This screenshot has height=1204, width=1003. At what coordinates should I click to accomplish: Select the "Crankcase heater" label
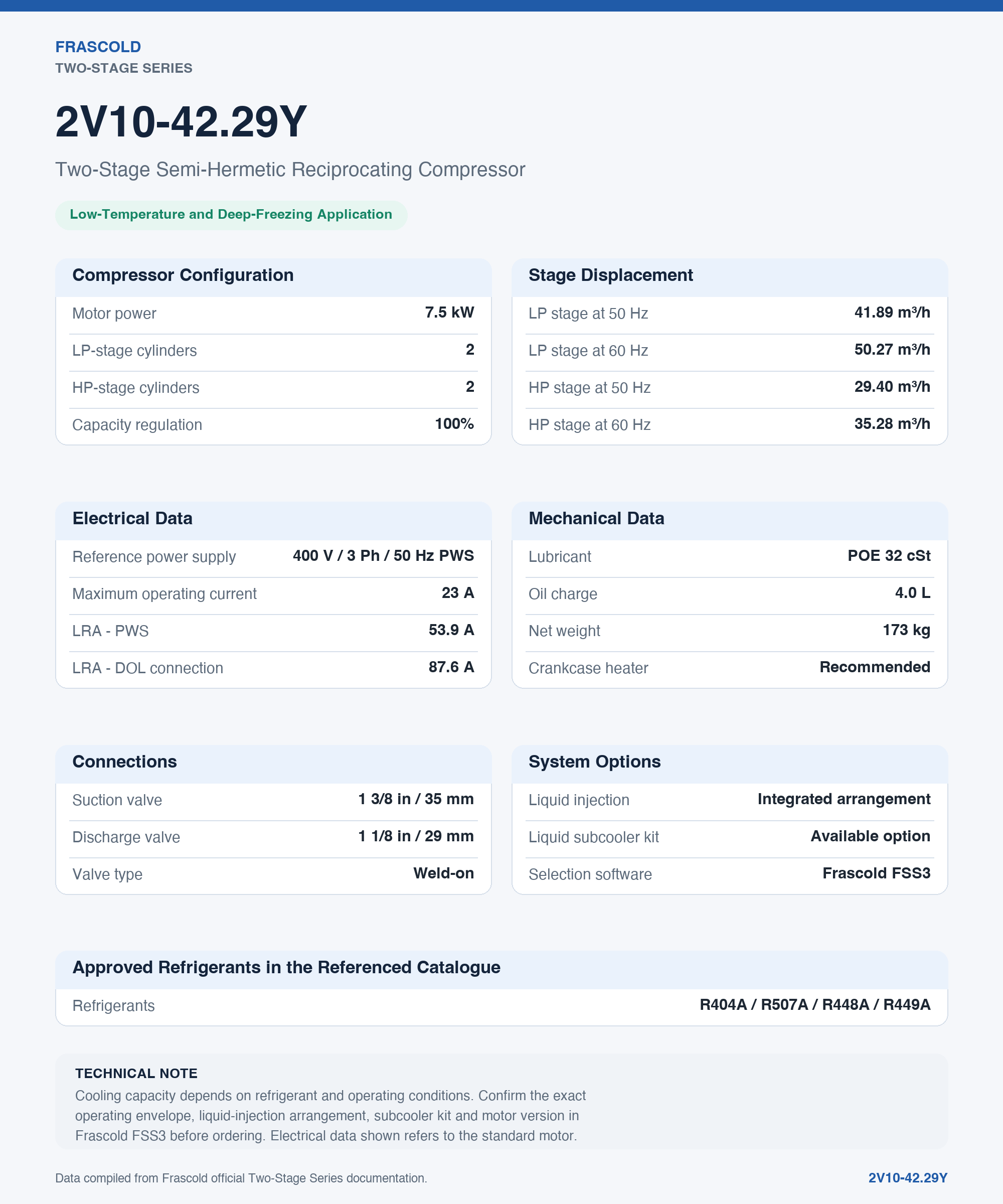589,669
